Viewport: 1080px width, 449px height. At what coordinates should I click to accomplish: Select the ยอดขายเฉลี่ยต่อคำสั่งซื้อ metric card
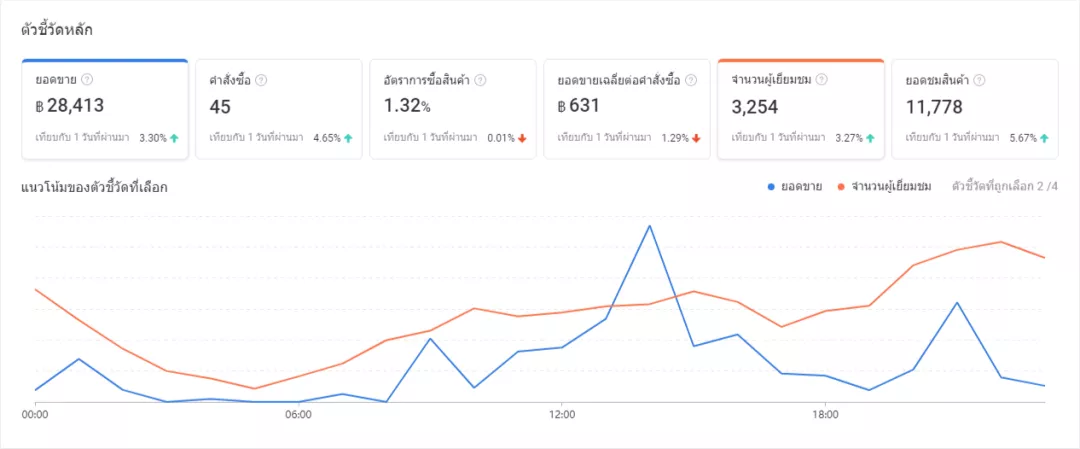(x=626, y=109)
